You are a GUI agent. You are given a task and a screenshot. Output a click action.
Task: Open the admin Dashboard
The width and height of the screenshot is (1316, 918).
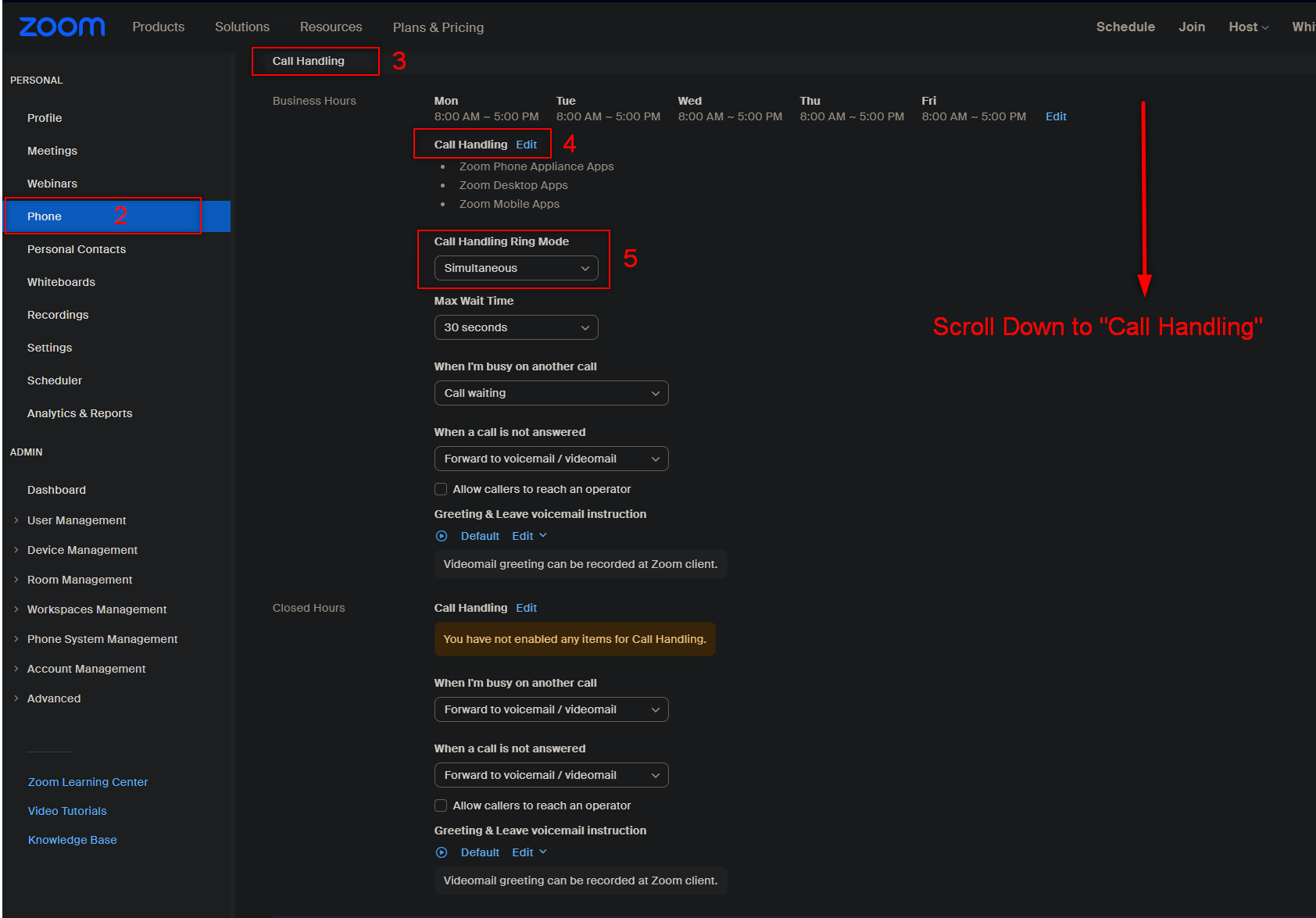tap(56, 490)
